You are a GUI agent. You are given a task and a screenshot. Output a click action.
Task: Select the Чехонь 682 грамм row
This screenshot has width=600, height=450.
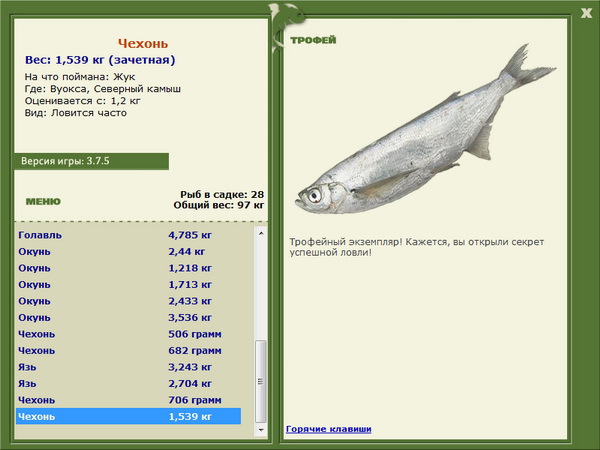129,351
